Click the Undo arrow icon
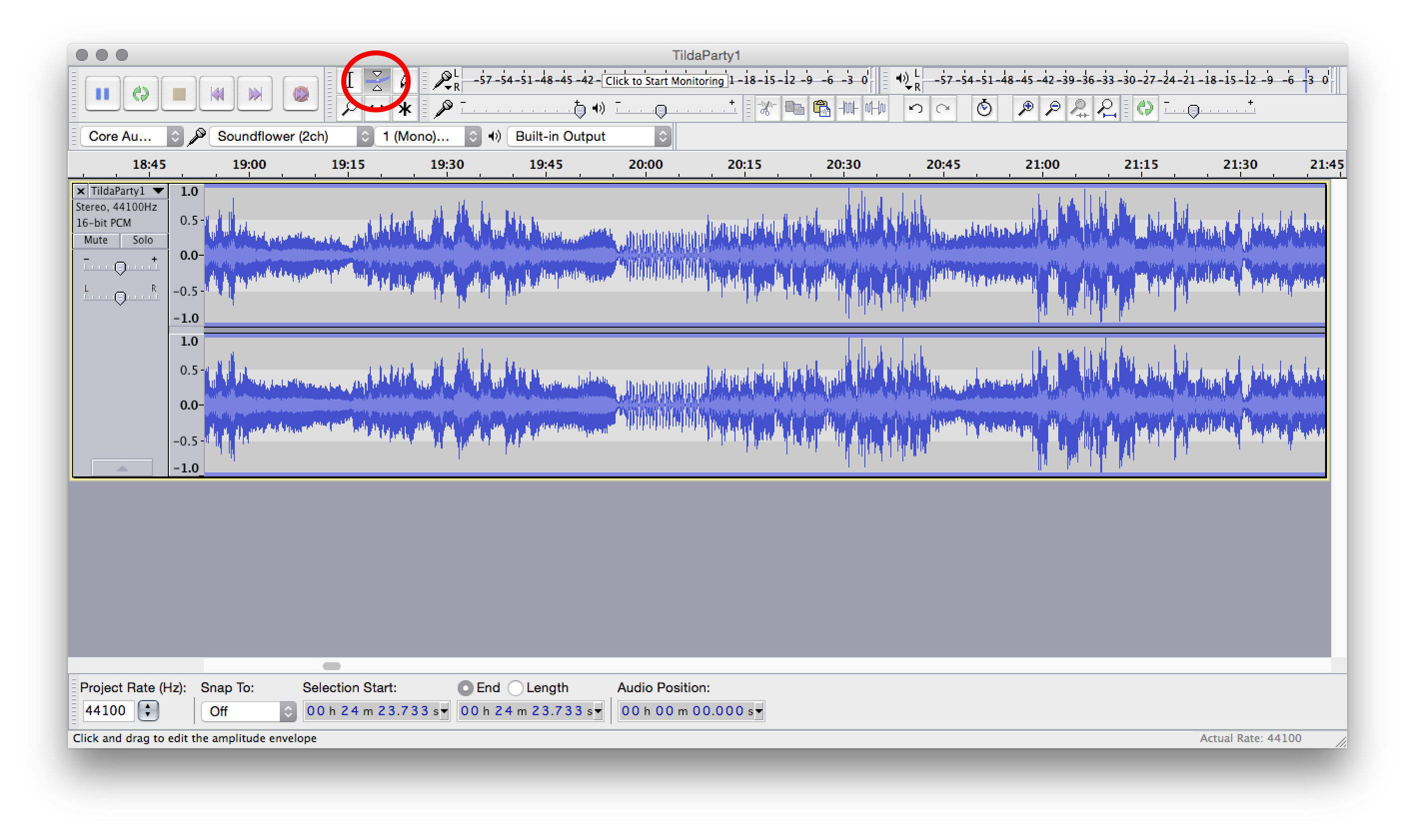 915,108
